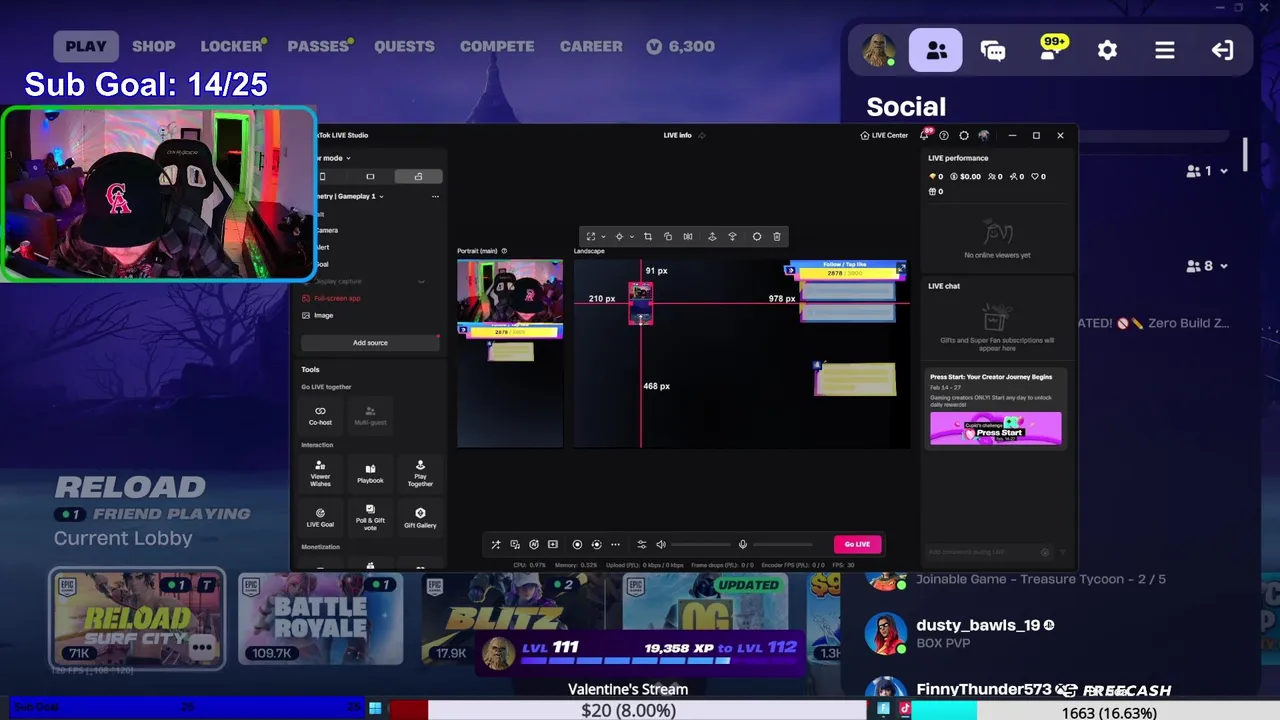
Task: Click the Fortnite player avatar icon
Action: click(879, 50)
